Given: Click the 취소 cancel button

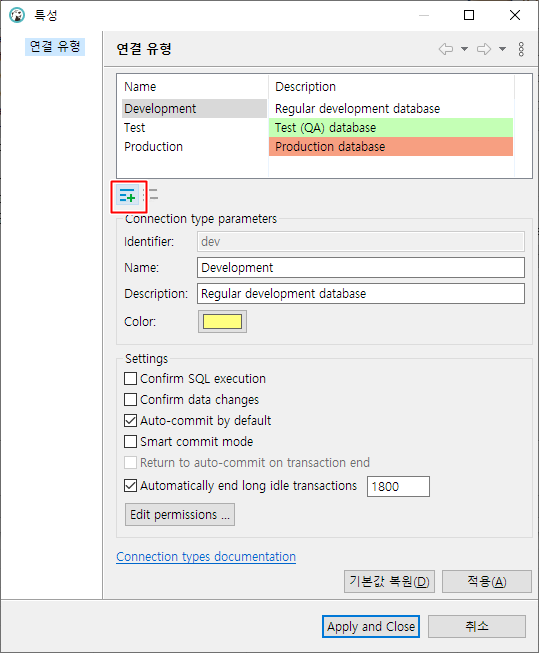Looking at the screenshot, I should 477,626.
